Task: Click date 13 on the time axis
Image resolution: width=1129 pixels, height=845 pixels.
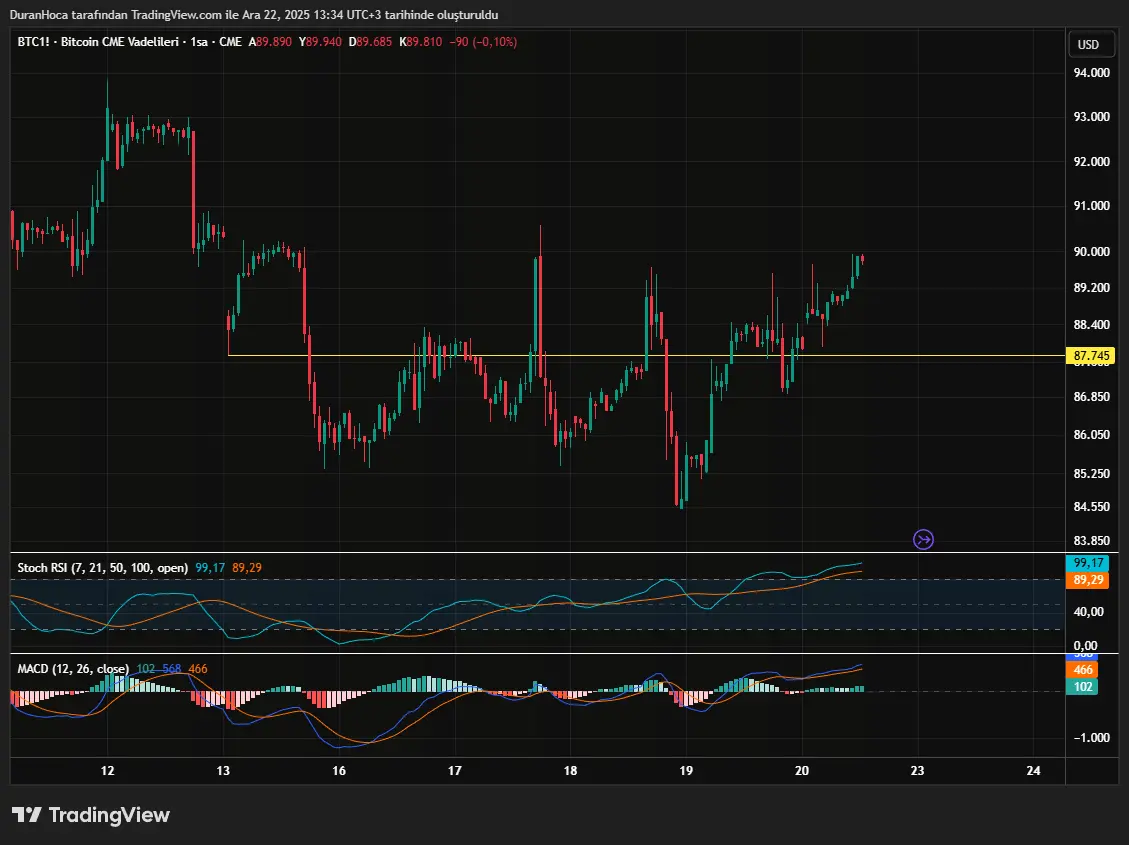Action: coord(223,771)
